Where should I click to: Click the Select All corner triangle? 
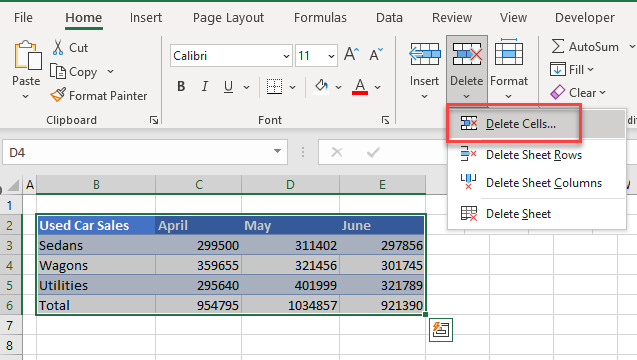point(13,185)
